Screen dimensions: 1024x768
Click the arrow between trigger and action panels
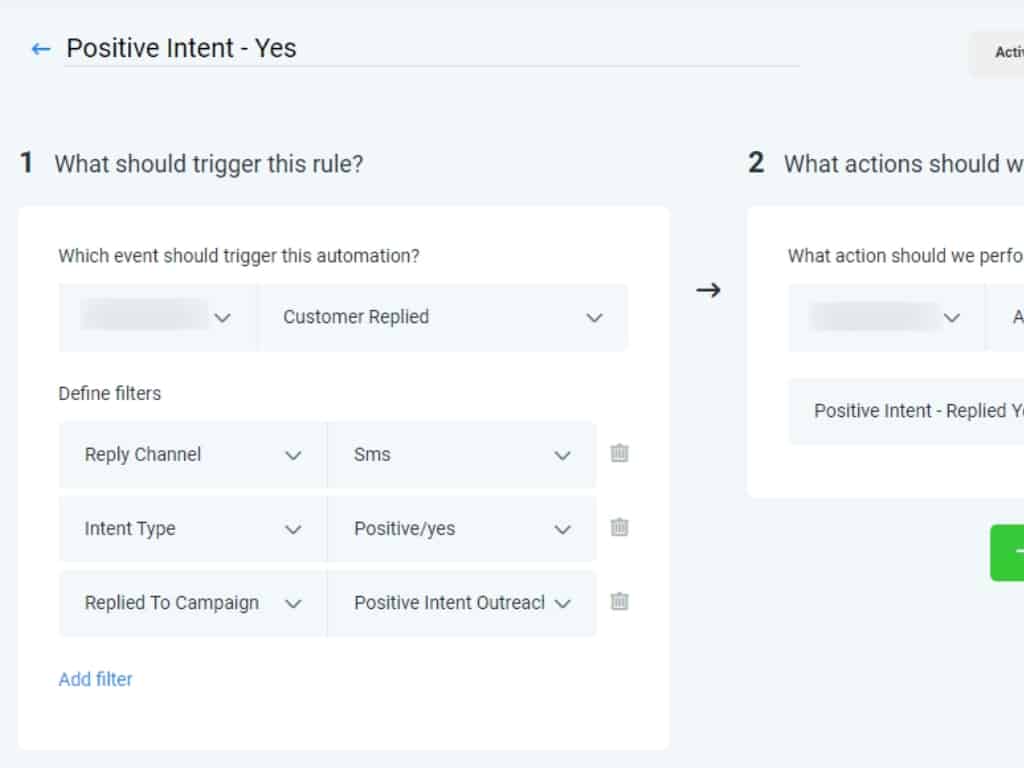[708, 290]
